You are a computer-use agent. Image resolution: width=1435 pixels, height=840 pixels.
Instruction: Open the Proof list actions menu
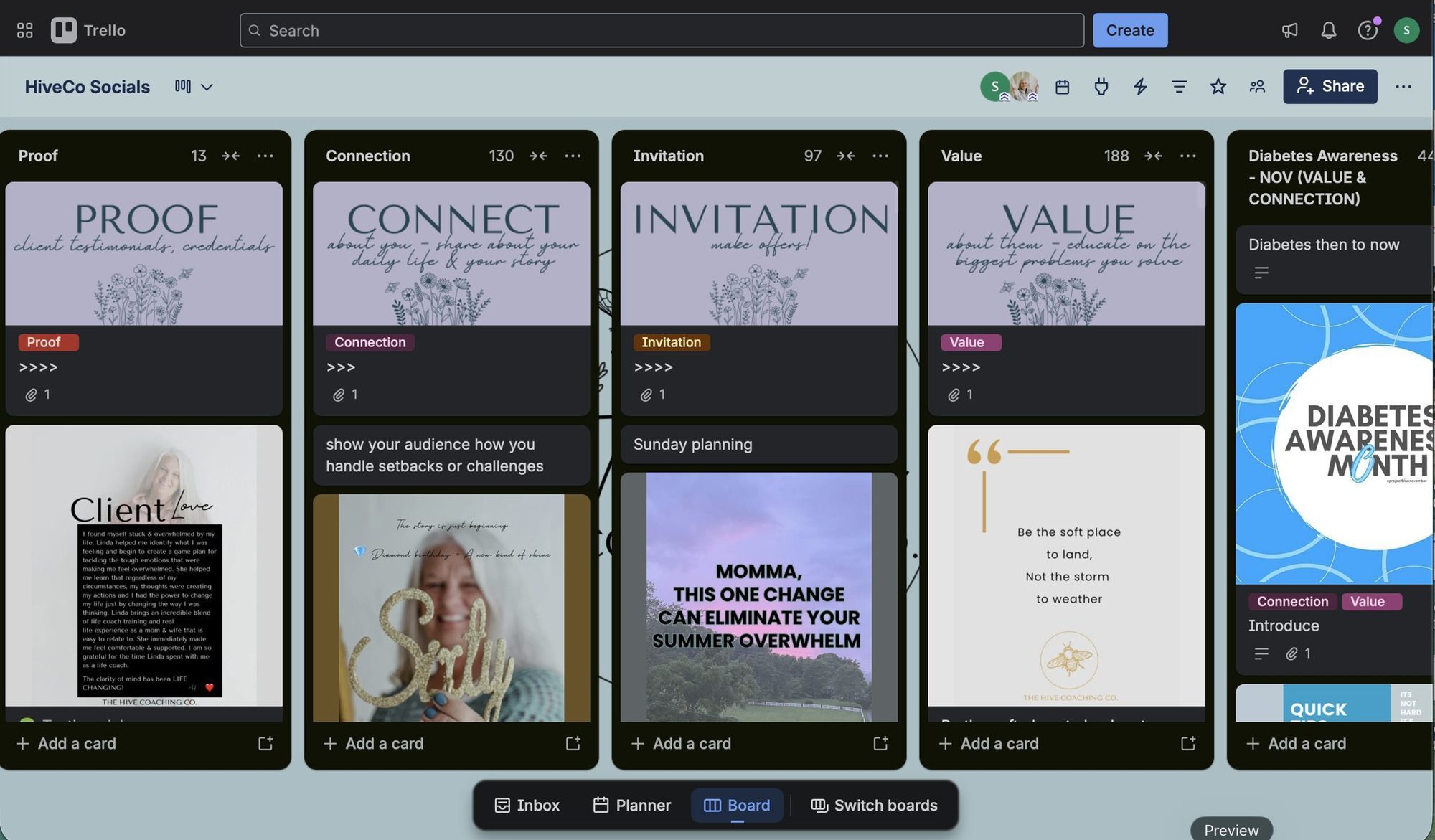[x=265, y=156]
